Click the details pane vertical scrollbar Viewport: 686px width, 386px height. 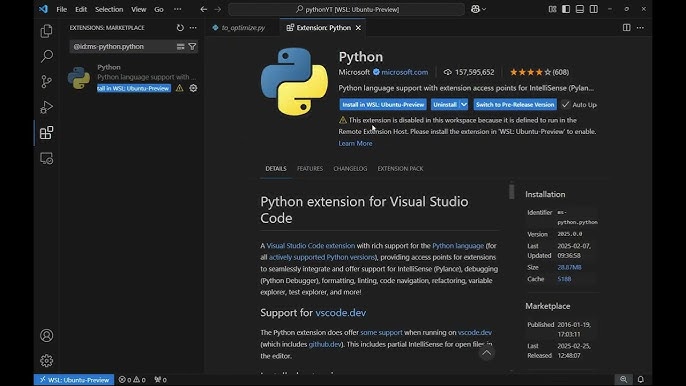click(x=511, y=191)
